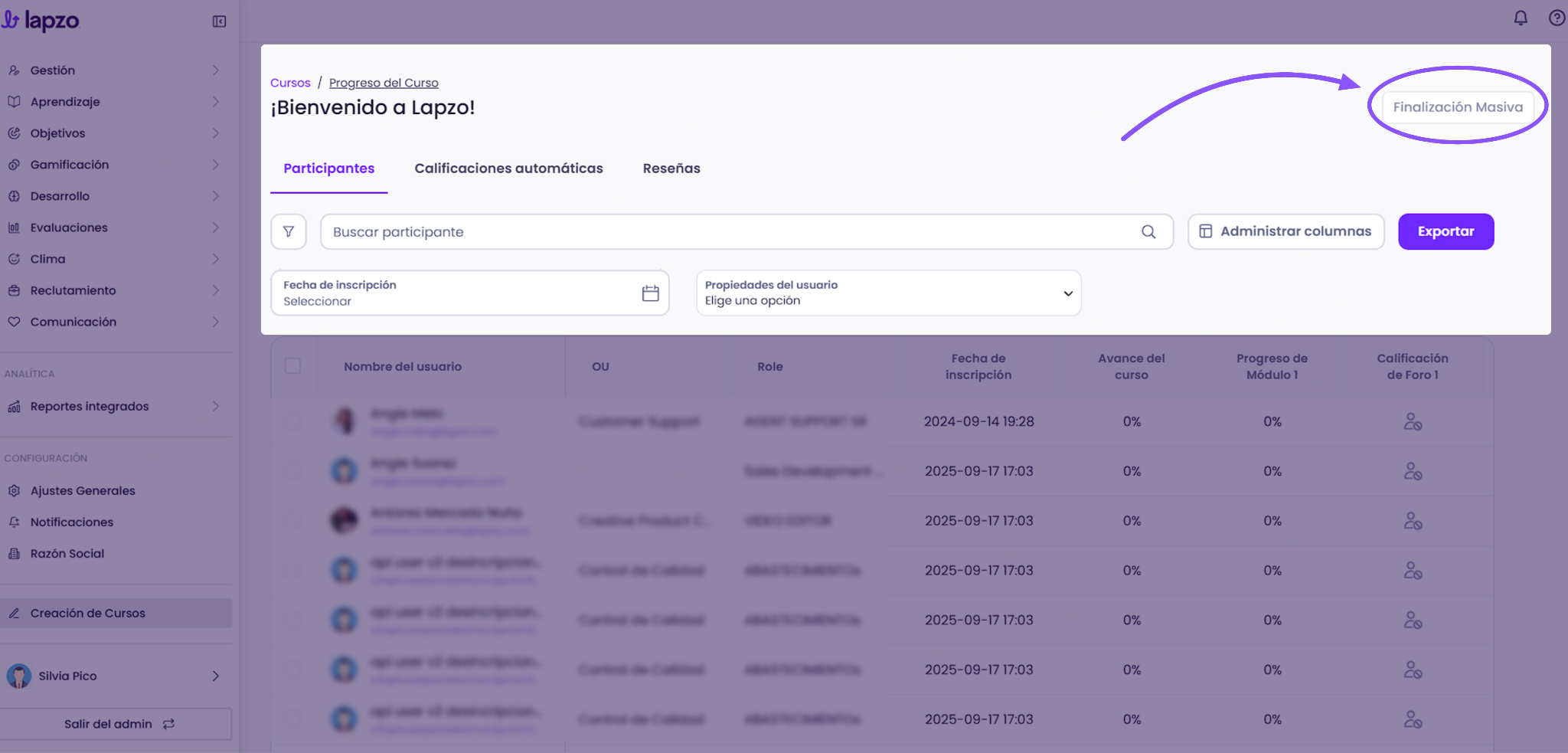Switch to the Participantes tab

(329, 169)
